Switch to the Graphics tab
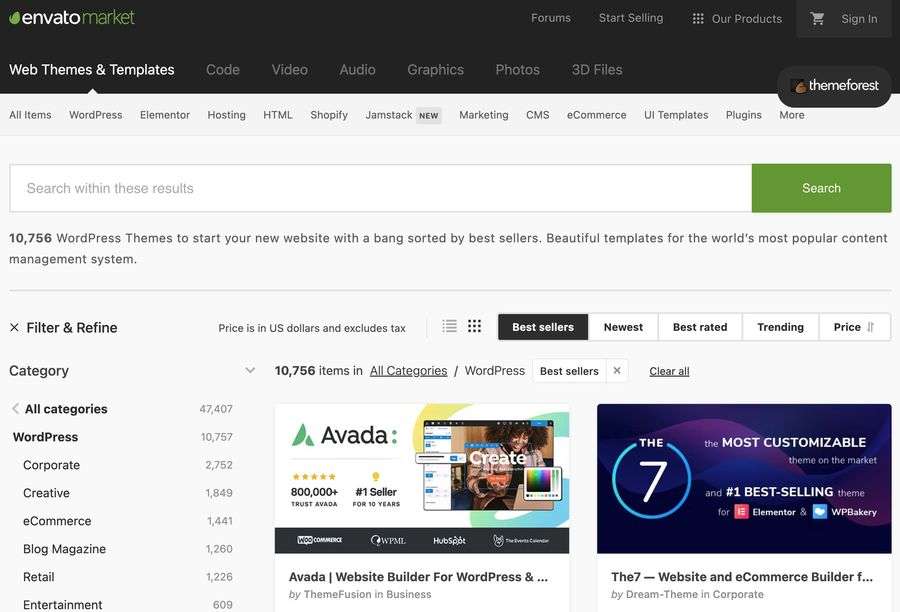This screenshot has width=900, height=612. (x=436, y=69)
